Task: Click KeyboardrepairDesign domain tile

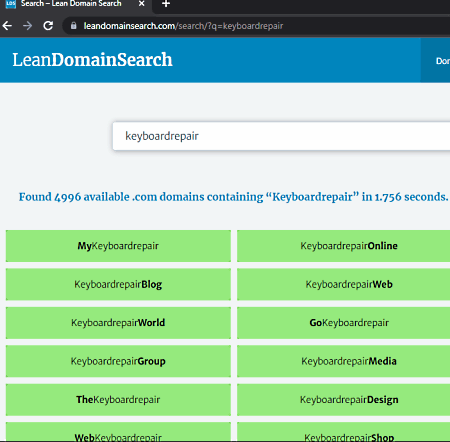Action: coord(343,400)
